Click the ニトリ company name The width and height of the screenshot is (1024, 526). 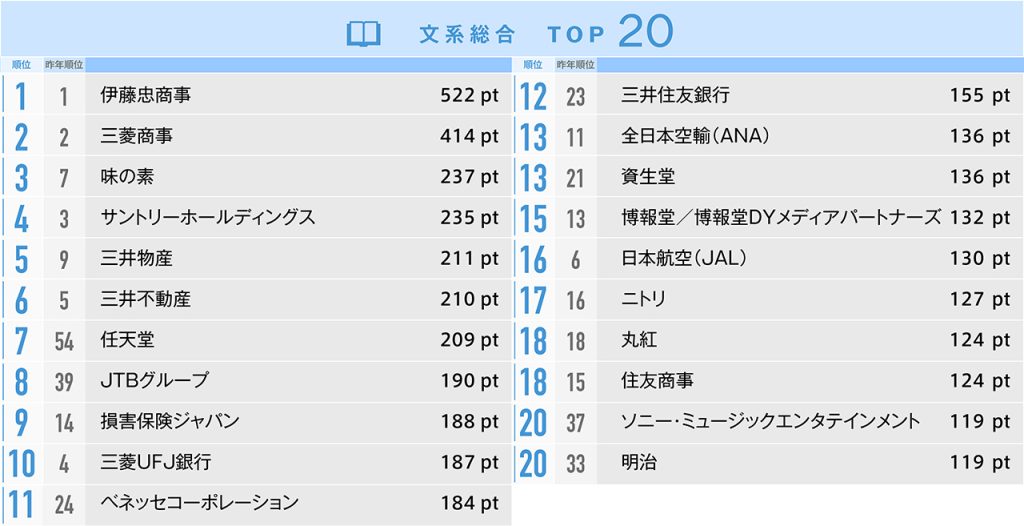tap(644, 299)
